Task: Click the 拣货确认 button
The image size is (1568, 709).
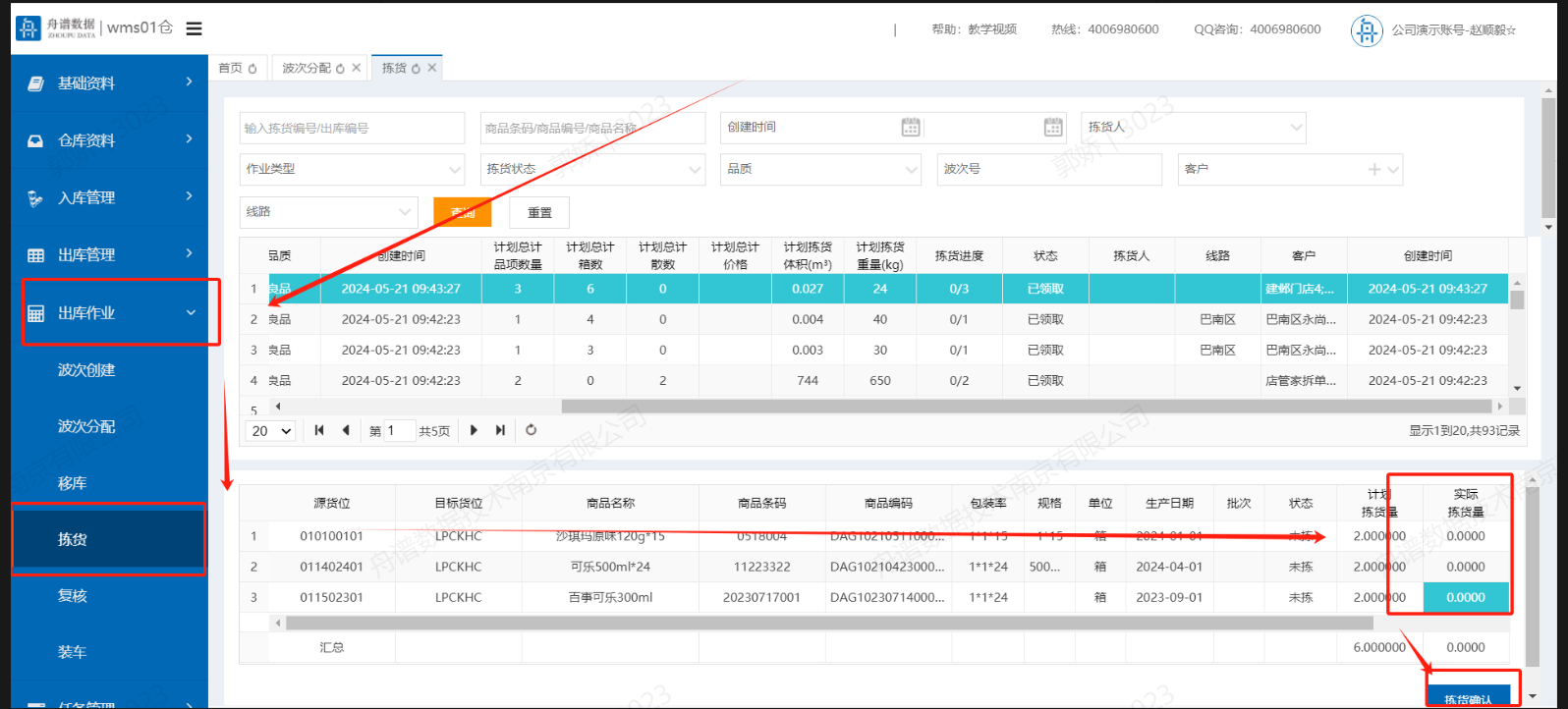Action: (x=1468, y=698)
